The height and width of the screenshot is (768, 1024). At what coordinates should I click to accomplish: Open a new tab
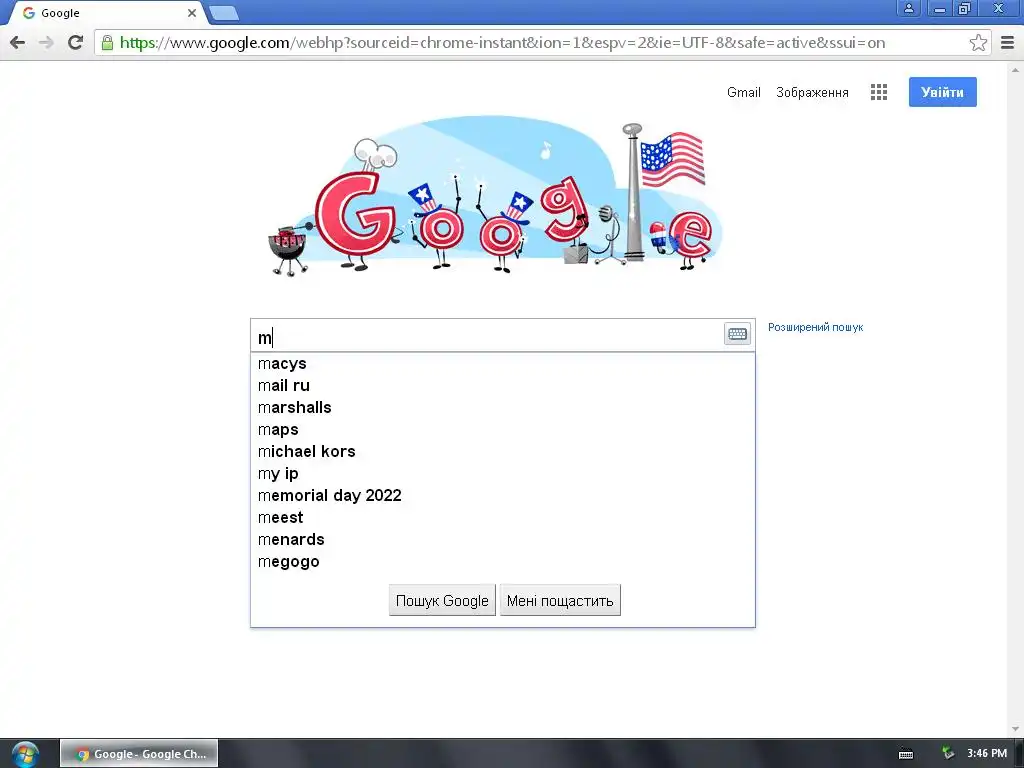coord(224,13)
